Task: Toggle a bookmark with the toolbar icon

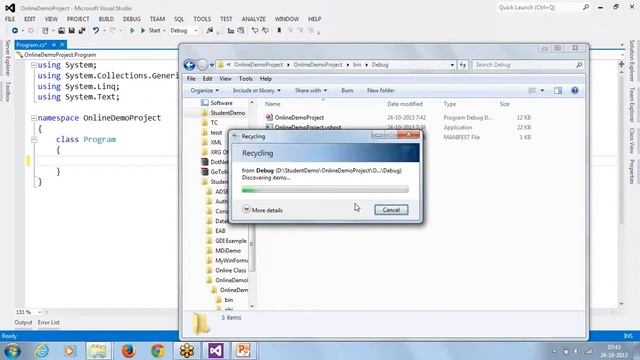Action: pyautogui.click(x=279, y=31)
